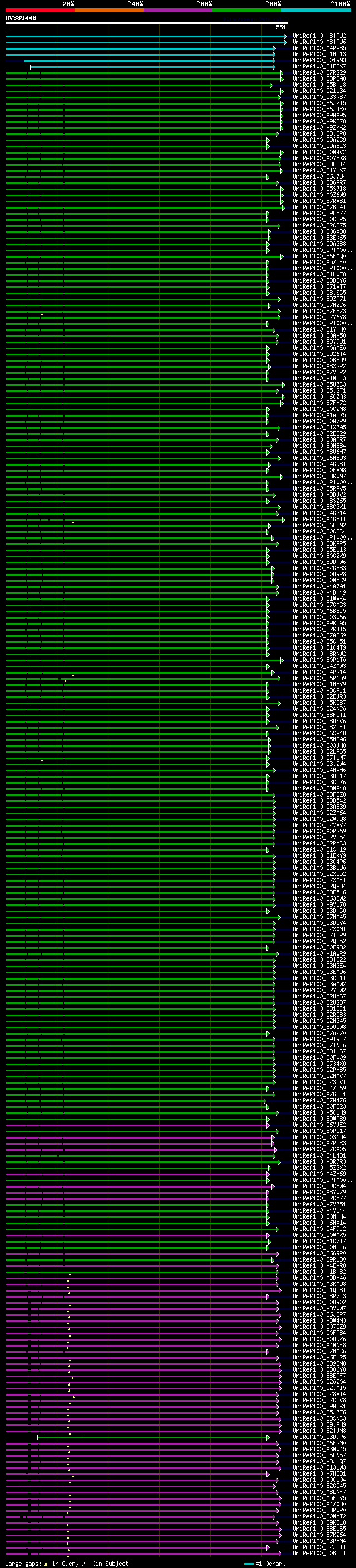The image size is (356, 1568).
Task: Select the UniRef100_C9AZG9 label
Action: tap(319, 140)
